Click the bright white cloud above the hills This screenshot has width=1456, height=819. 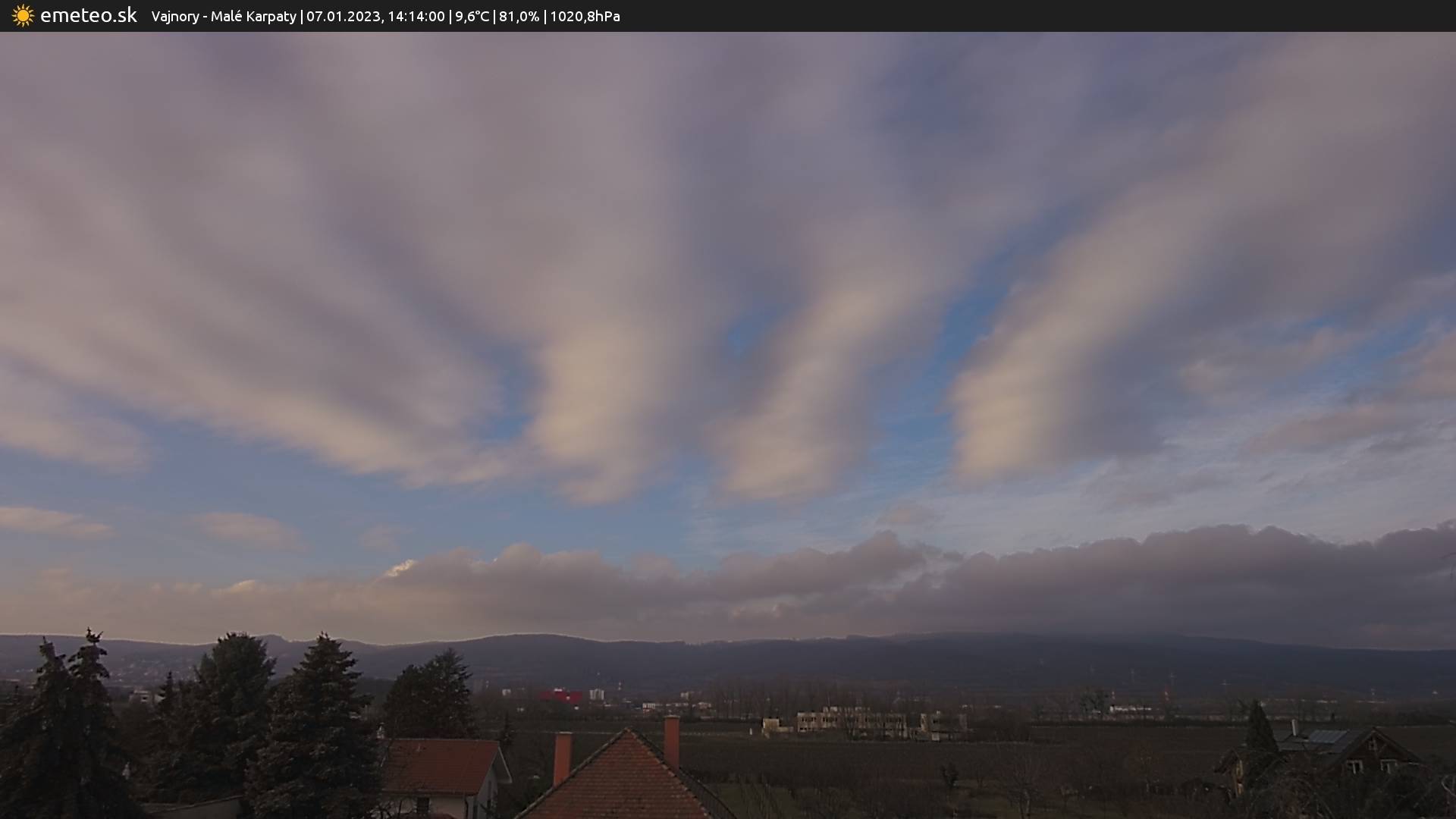point(400,567)
